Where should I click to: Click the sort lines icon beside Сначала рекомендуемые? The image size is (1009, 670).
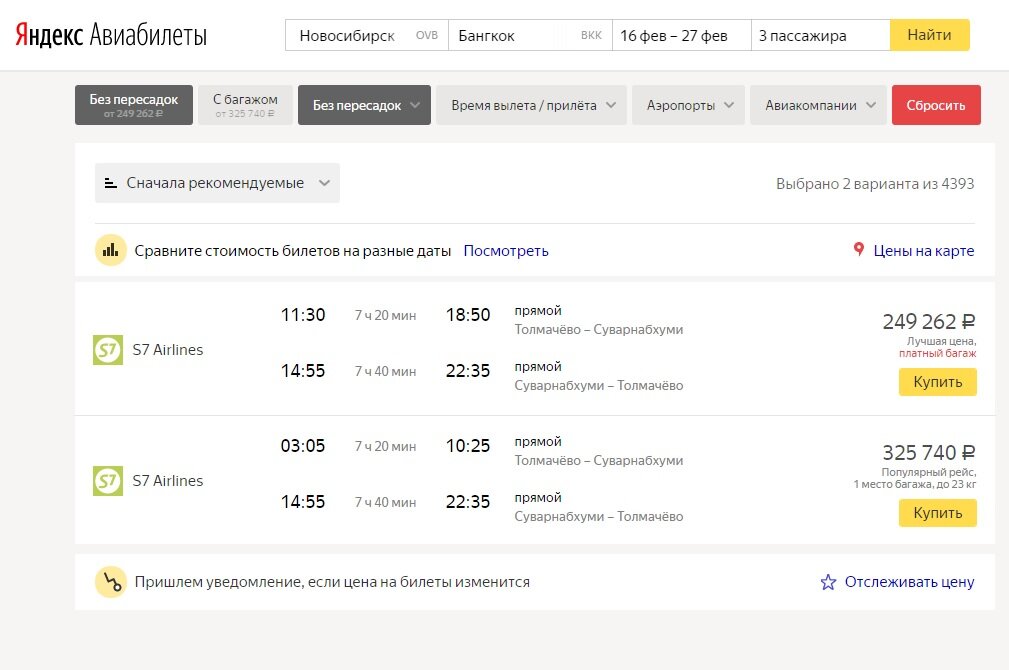[111, 183]
